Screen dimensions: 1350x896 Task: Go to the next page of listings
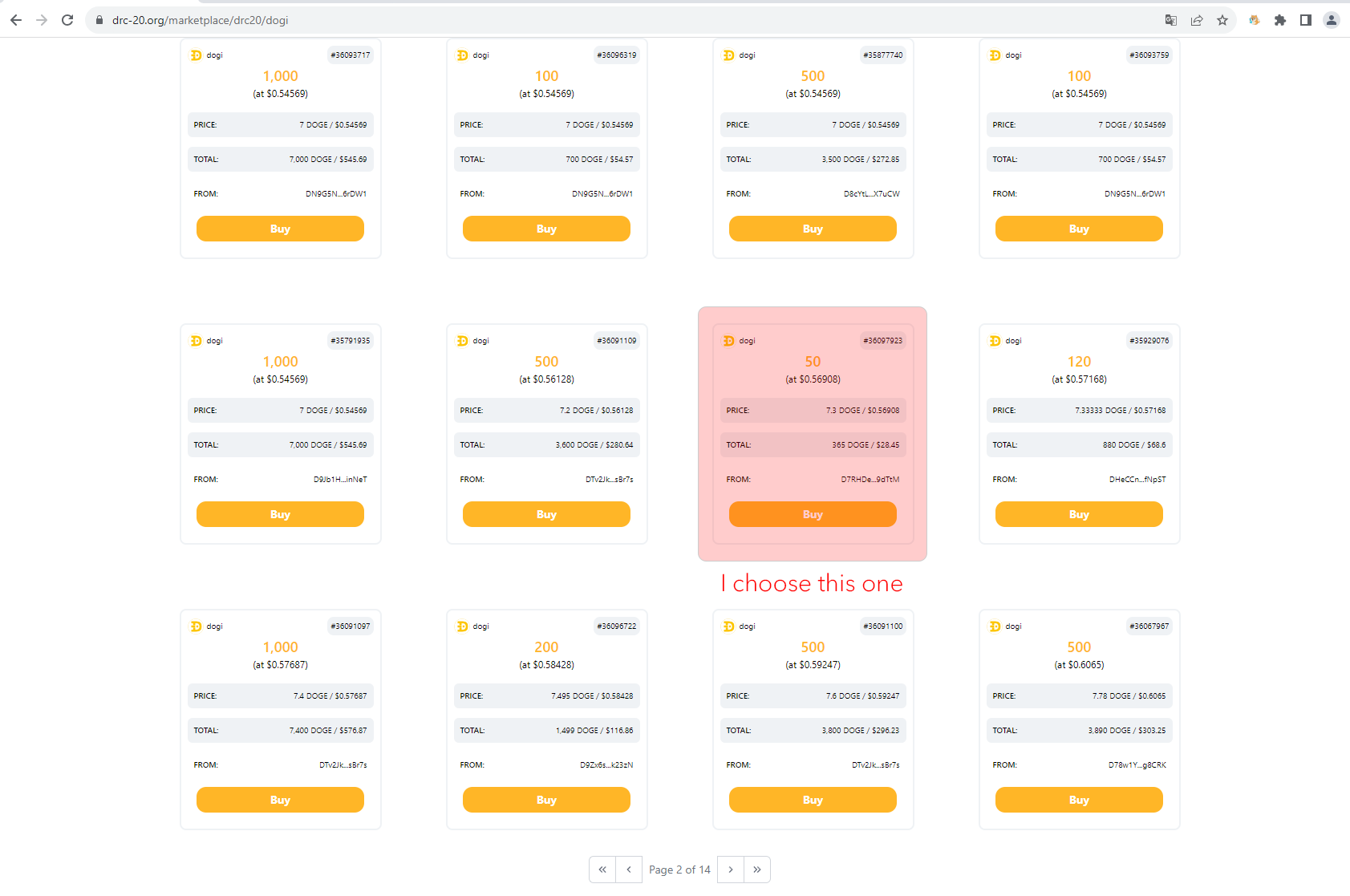coord(730,870)
